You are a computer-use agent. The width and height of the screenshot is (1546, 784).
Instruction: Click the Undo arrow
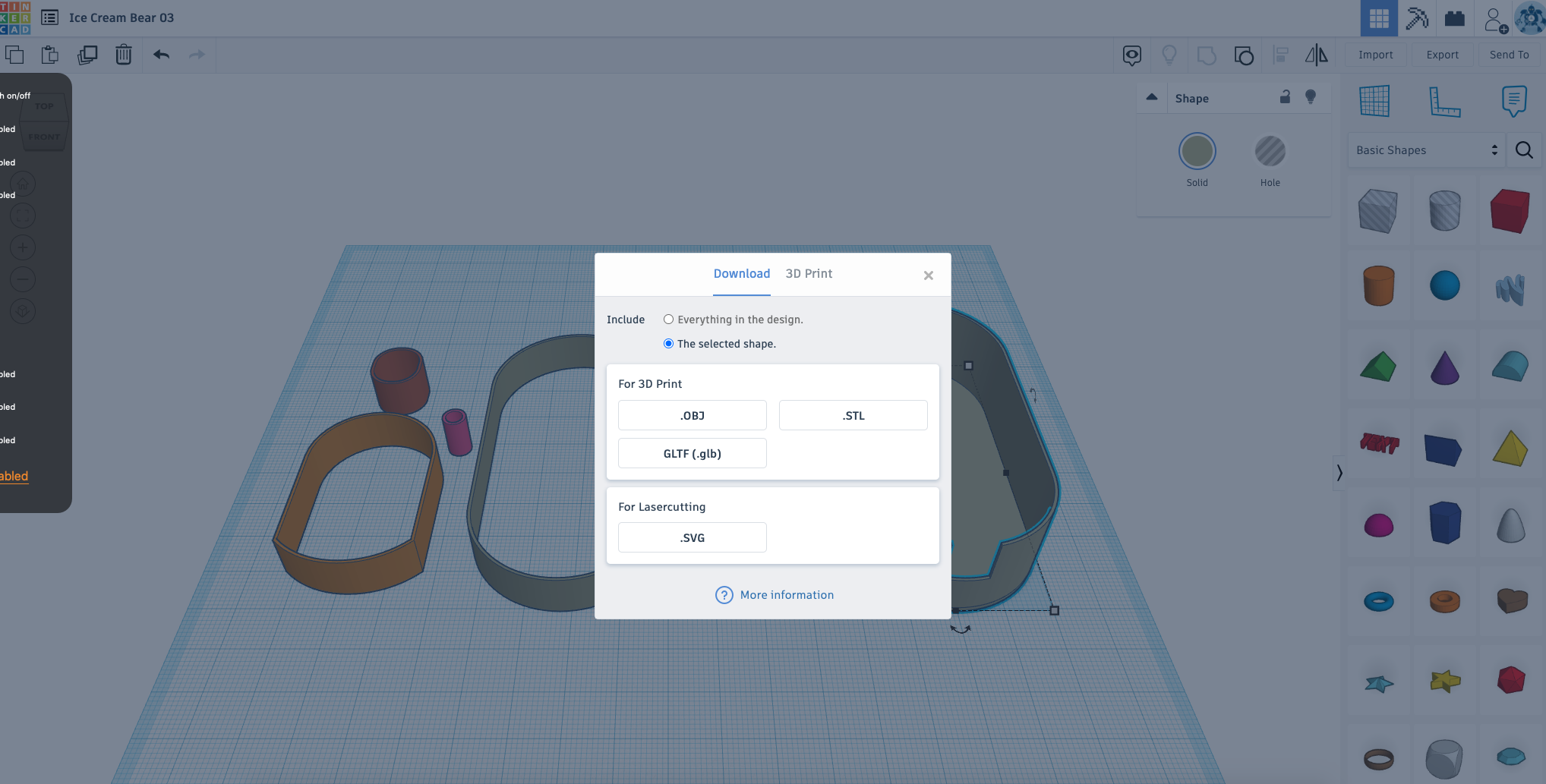160,54
